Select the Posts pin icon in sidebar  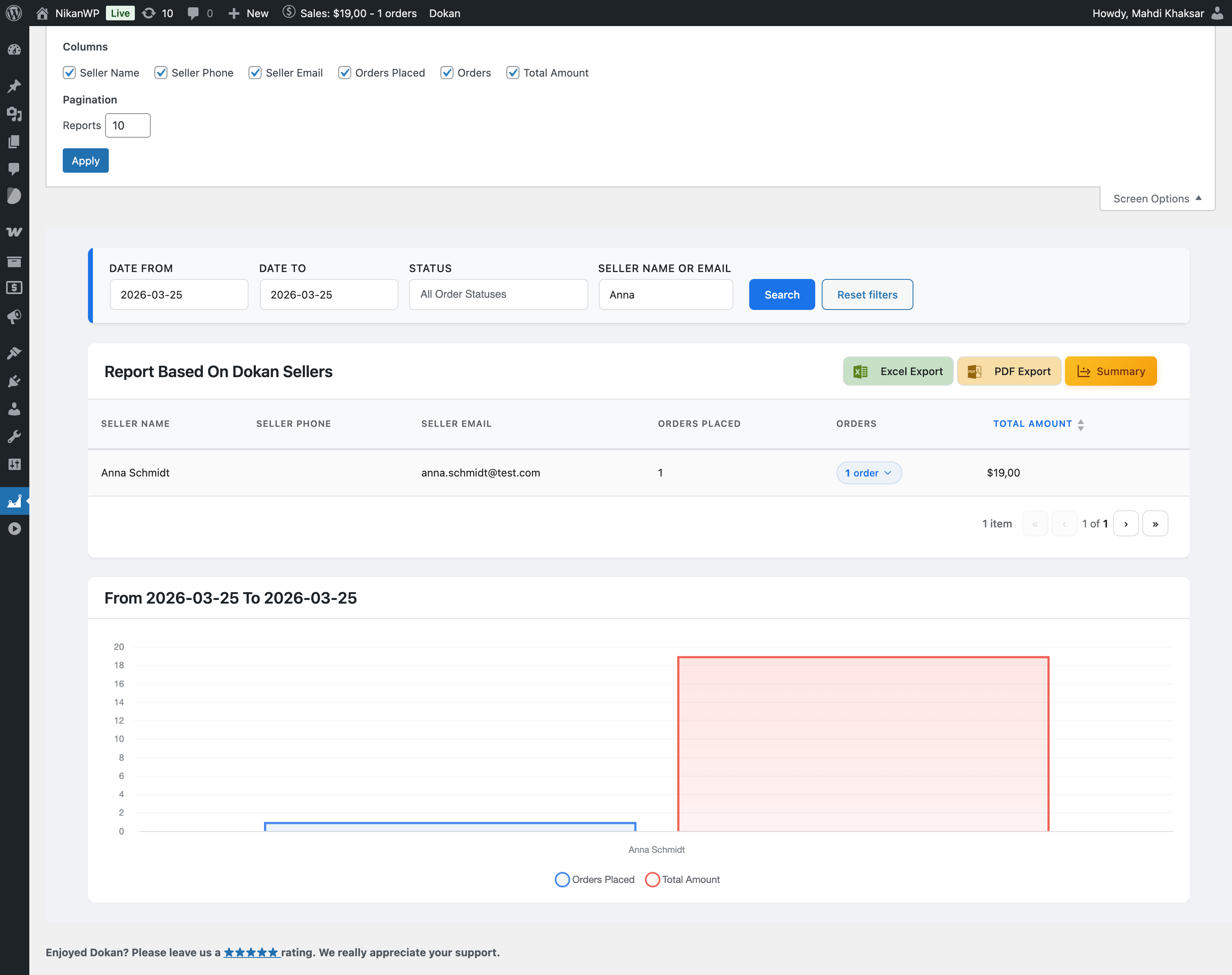pos(14,86)
